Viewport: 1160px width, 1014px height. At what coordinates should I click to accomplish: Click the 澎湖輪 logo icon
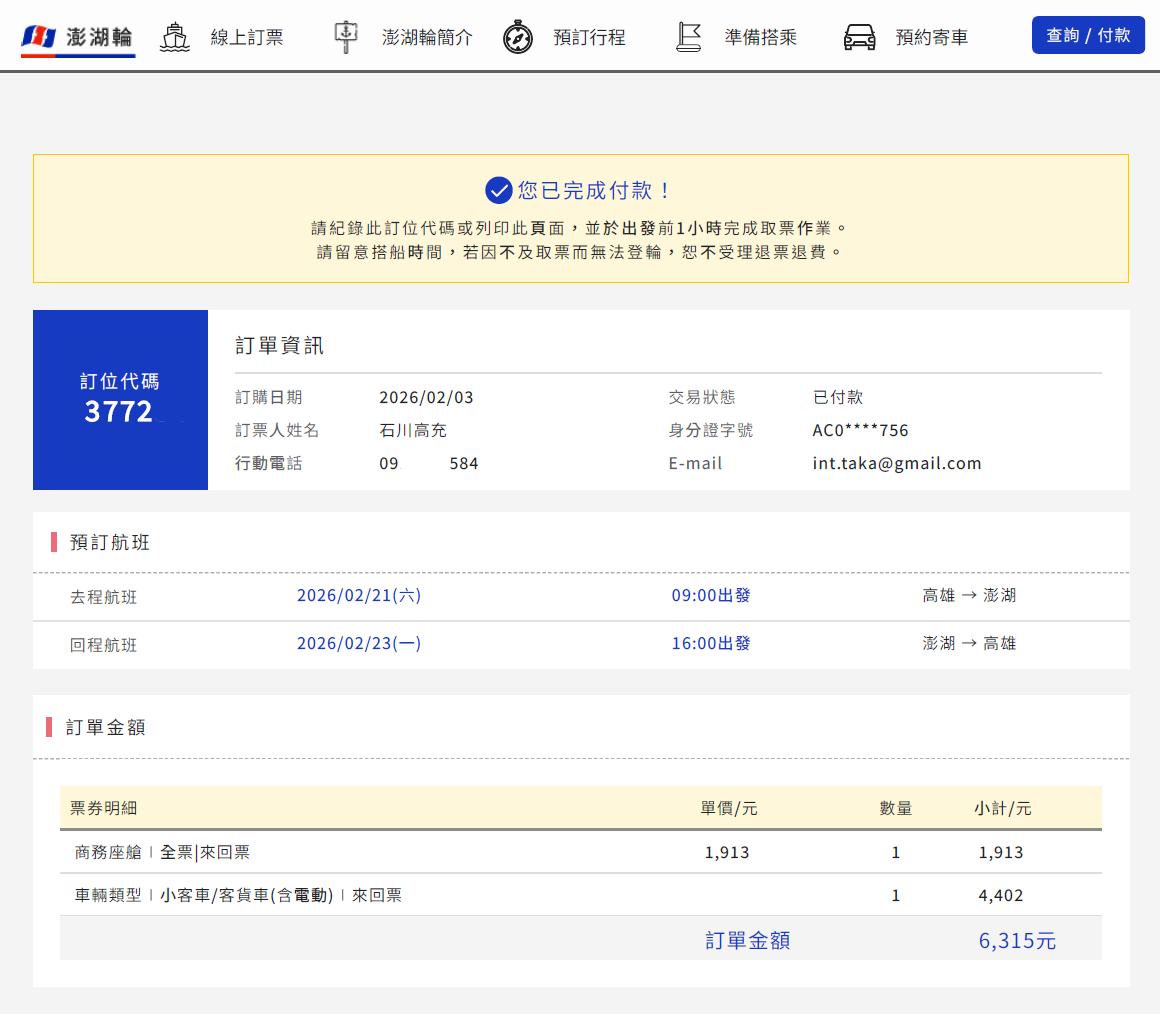coord(38,38)
